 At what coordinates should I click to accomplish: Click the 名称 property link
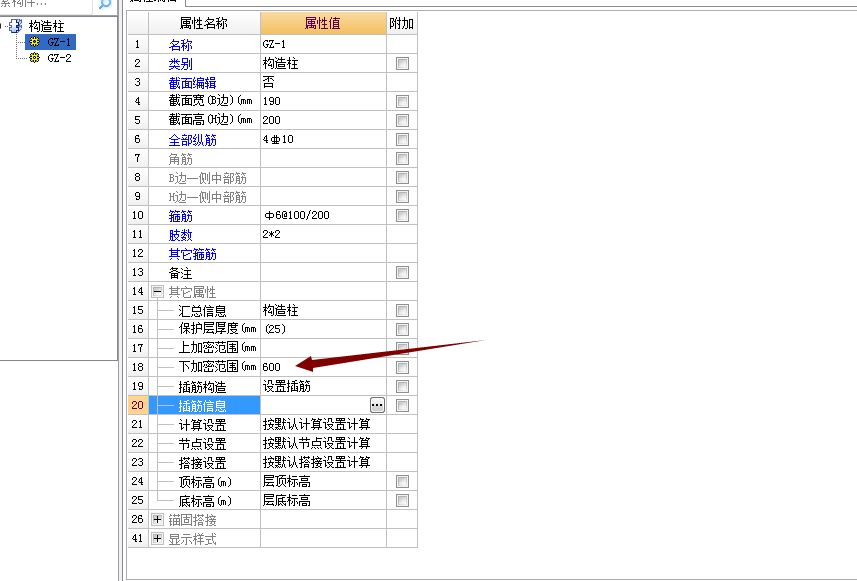pyautogui.click(x=180, y=45)
